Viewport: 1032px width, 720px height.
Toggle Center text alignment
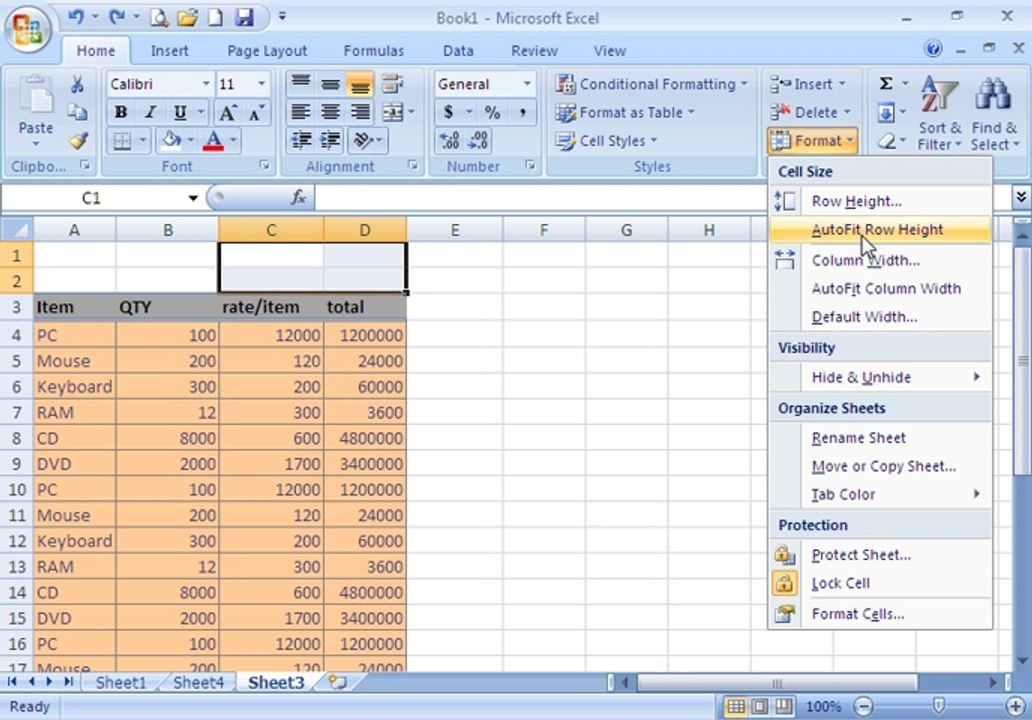pyautogui.click(x=330, y=113)
